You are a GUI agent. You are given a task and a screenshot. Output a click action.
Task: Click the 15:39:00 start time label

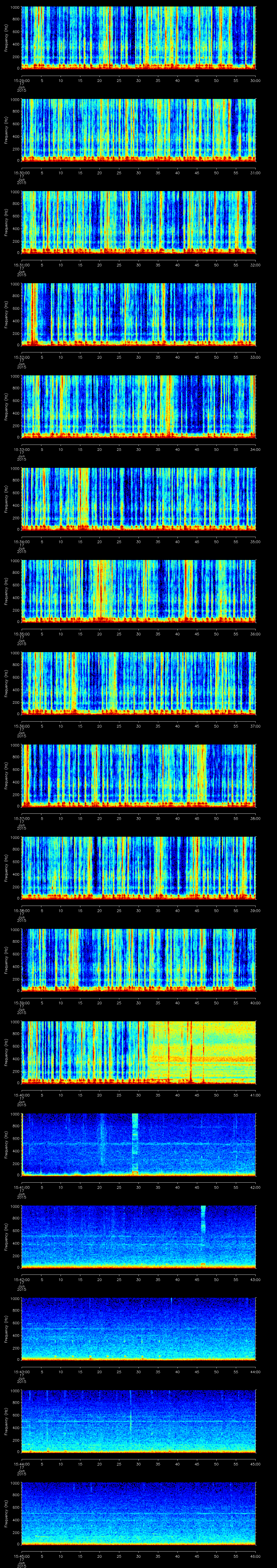tap(22, 1003)
